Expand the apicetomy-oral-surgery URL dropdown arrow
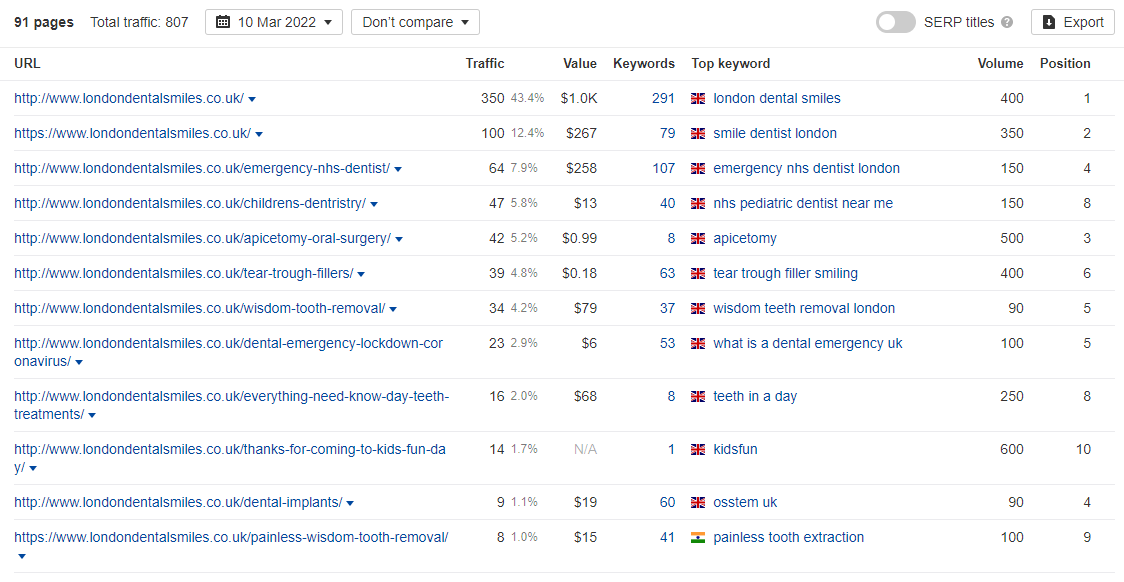 tap(399, 240)
